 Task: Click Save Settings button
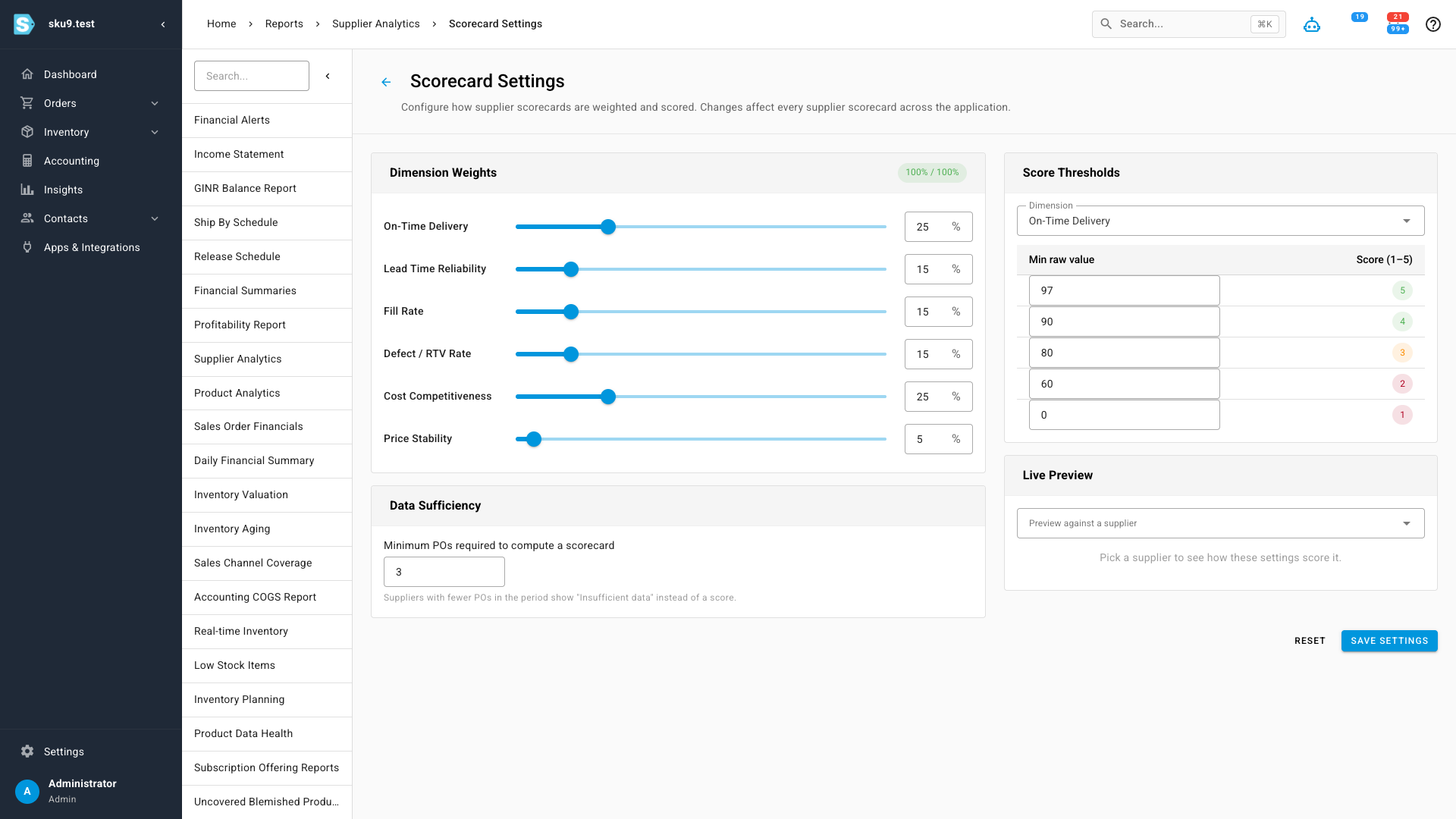coord(1389,641)
